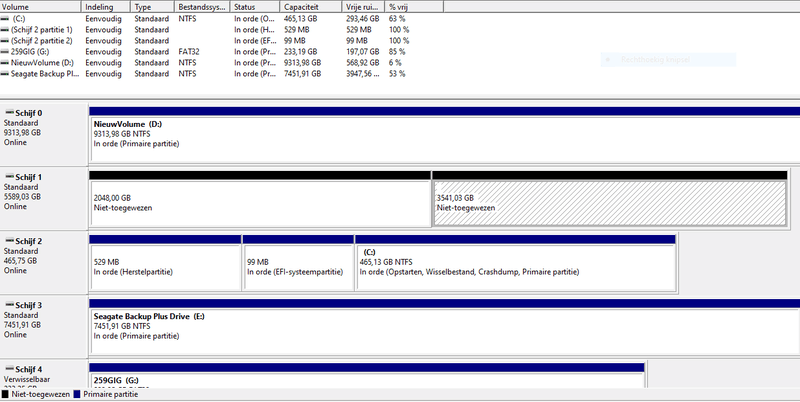Select the (C:) volume row icon

tap(5, 19)
